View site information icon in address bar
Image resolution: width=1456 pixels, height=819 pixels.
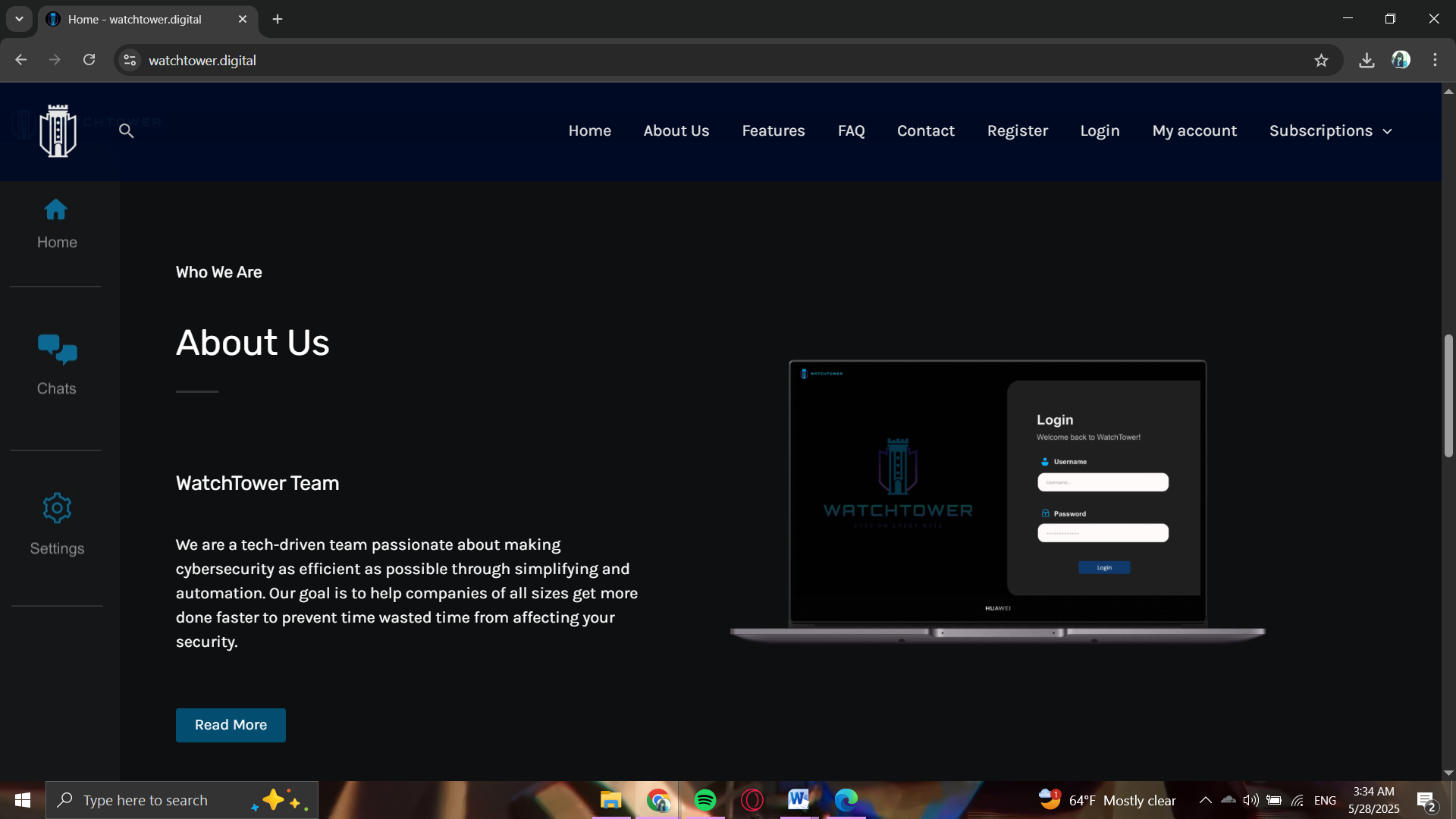click(130, 60)
